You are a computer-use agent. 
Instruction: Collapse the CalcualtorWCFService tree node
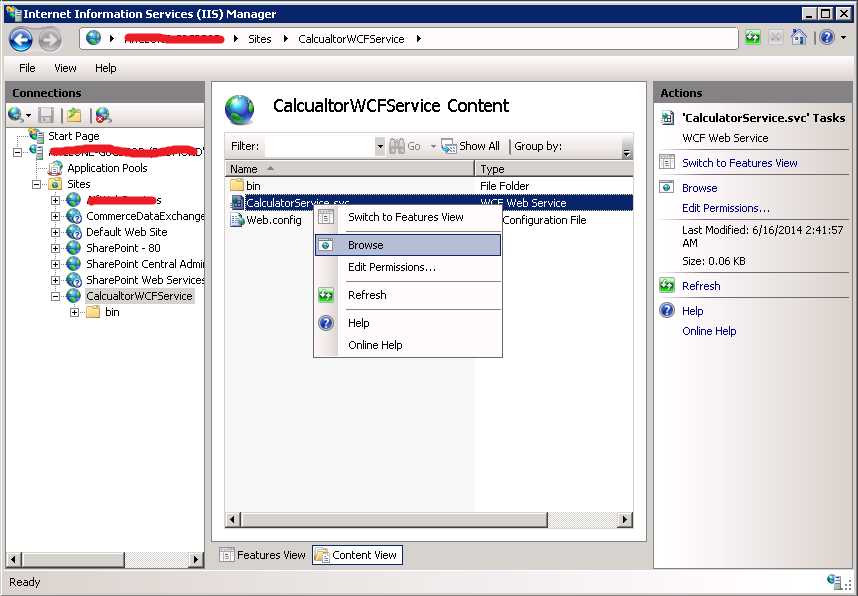[x=55, y=296]
